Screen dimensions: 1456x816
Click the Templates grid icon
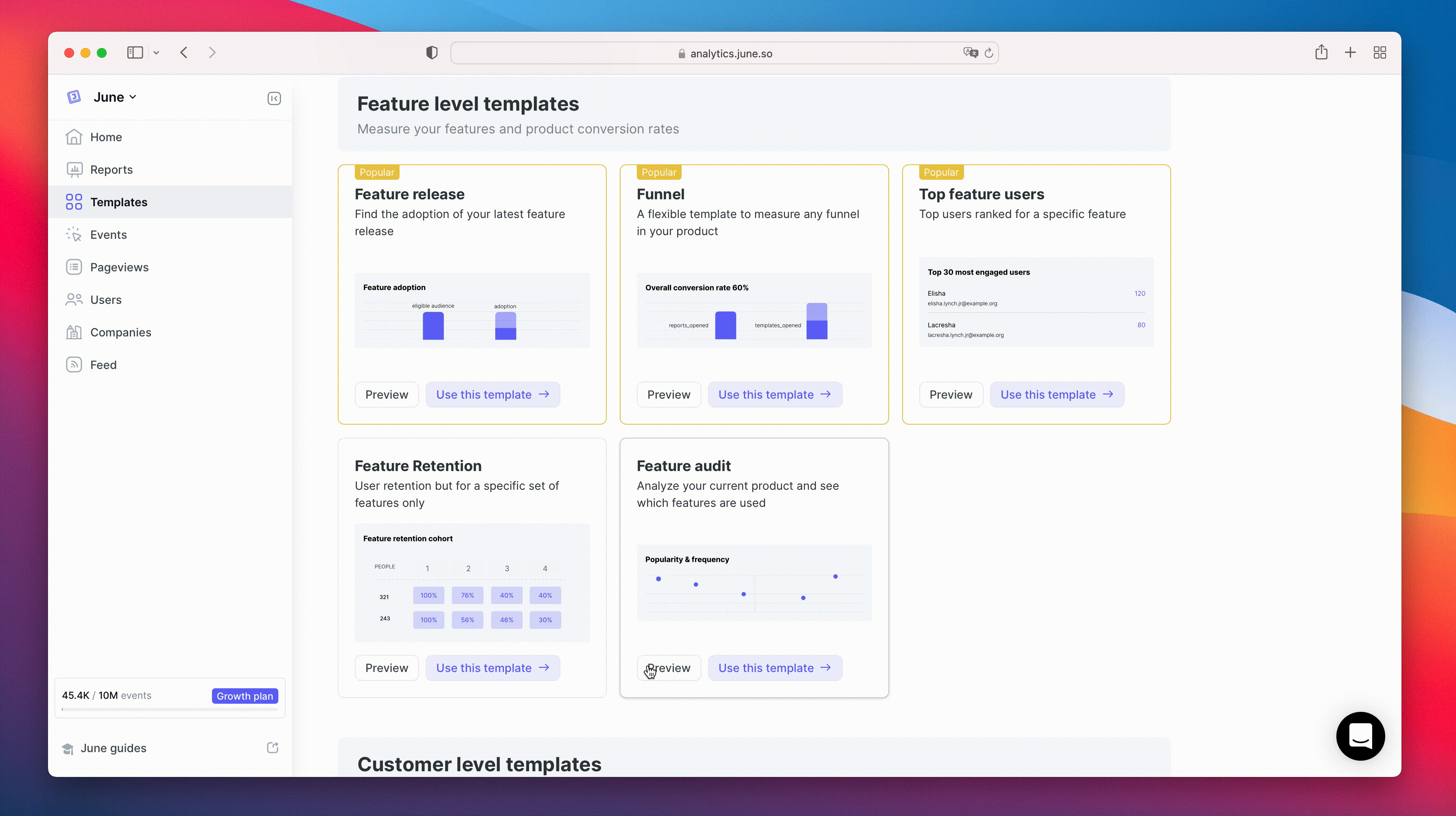[x=74, y=202]
